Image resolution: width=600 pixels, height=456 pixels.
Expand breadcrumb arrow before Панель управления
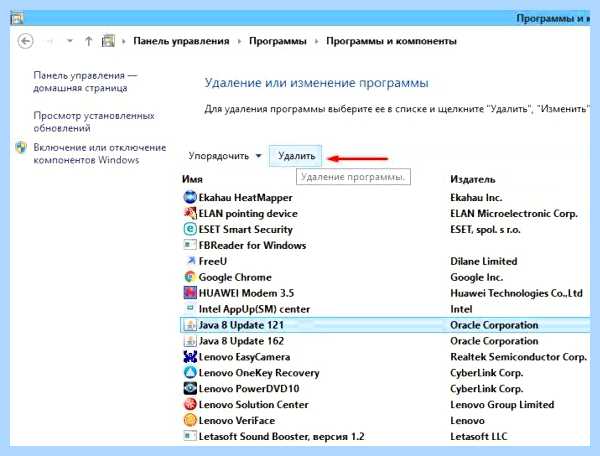coord(124,41)
